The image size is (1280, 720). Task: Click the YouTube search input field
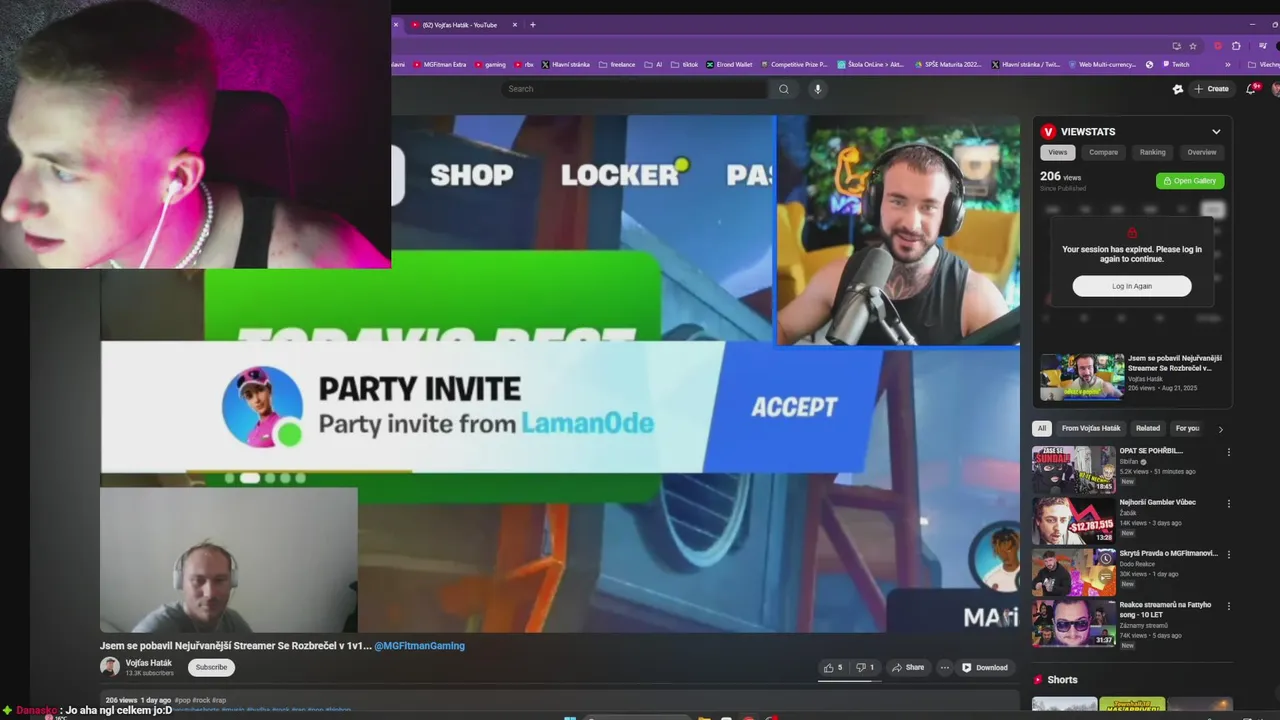point(635,89)
